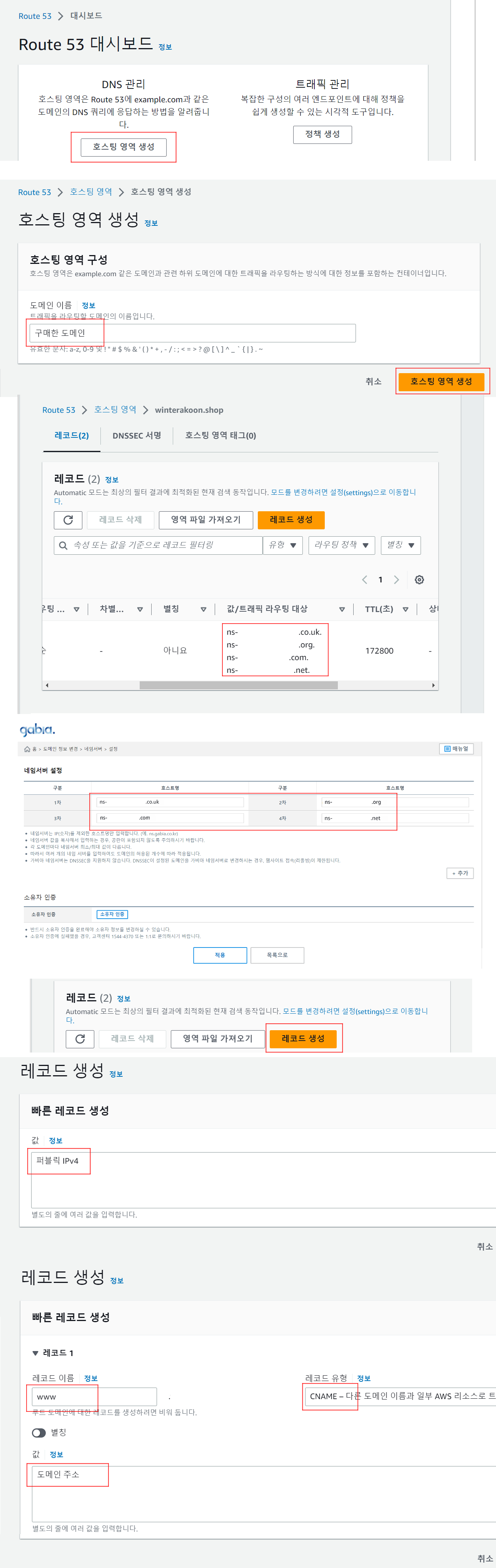Collapse the 레코드 1 section
This screenshot has width=496, height=1568.
pyautogui.click(x=35, y=1353)
